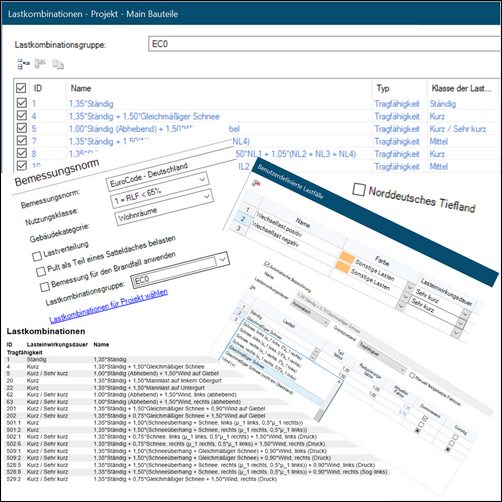Toggle the select-all checkbox in the table header
The width and height of the screenshot is (502, 502).
coord(21,88)
